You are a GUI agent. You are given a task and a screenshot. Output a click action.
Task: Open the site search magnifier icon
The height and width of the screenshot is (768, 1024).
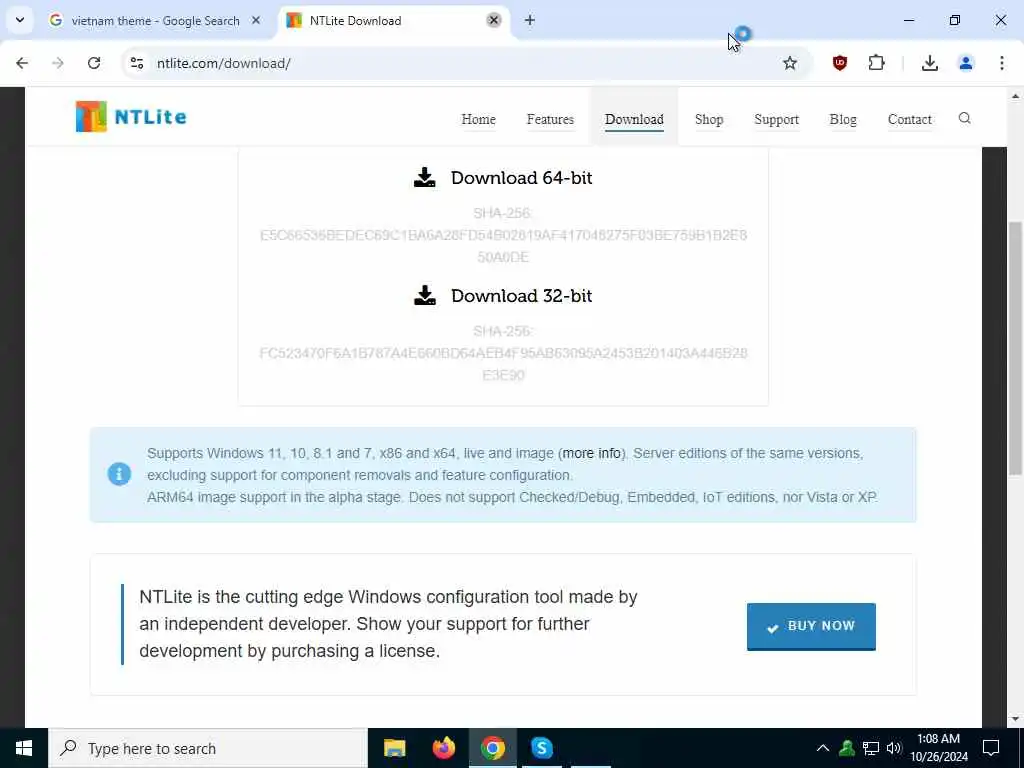(x=965, y=118)
